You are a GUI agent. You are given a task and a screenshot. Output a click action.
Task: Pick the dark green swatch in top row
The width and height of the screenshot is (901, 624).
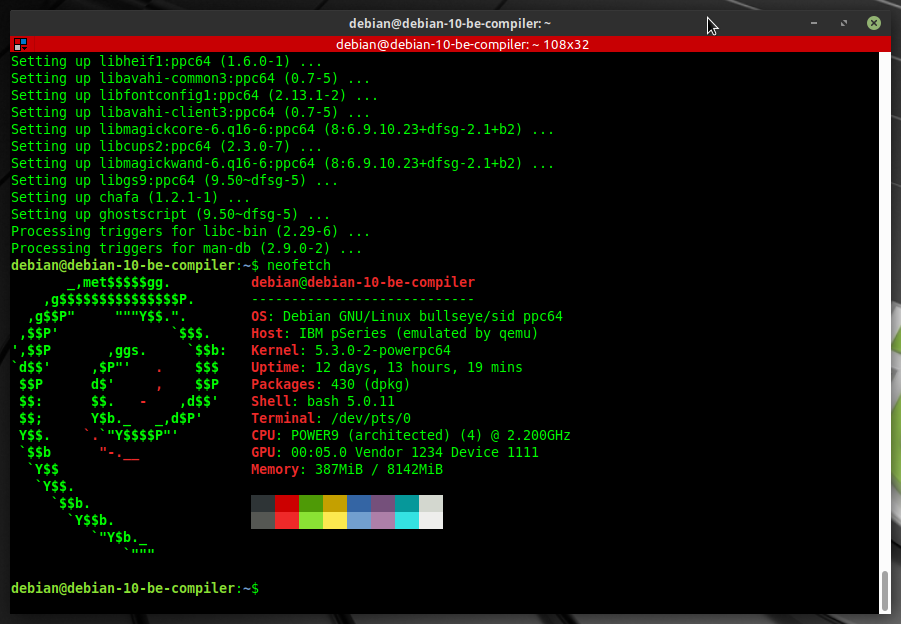(311, 503)
